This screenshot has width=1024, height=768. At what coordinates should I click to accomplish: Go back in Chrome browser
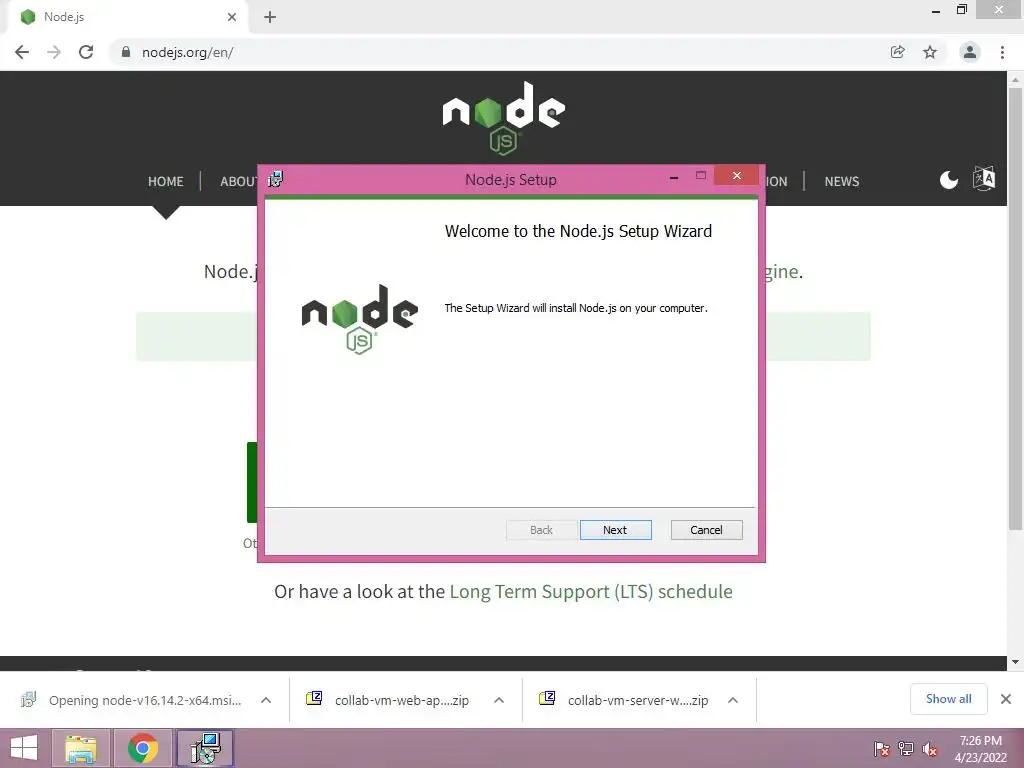tap(22, 52)
